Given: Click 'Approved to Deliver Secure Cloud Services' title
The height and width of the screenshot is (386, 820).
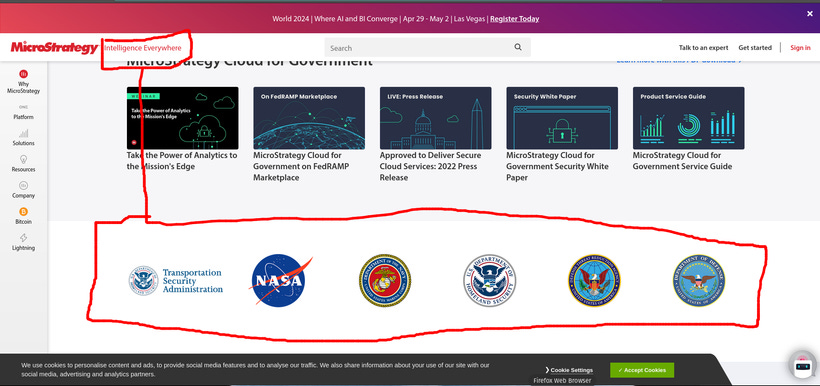Looking at the screenshot, I should pos(430,166).
